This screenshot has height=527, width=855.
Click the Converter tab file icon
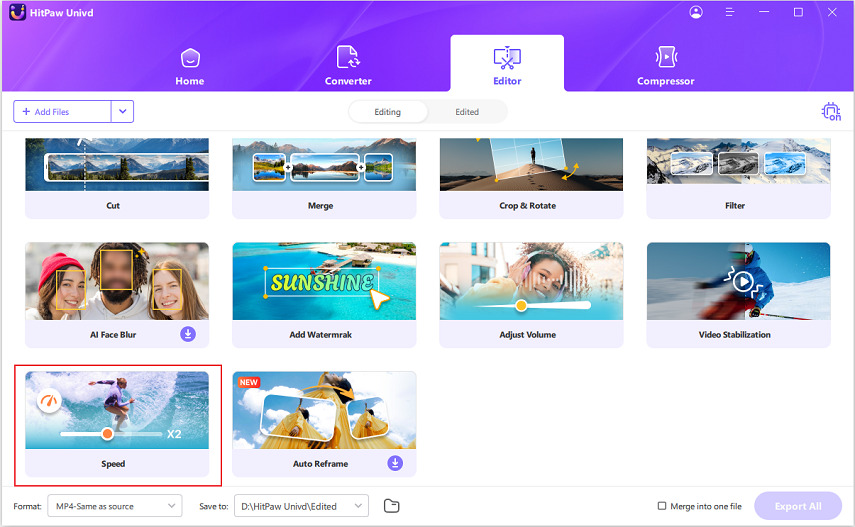(x=348, y=57)
